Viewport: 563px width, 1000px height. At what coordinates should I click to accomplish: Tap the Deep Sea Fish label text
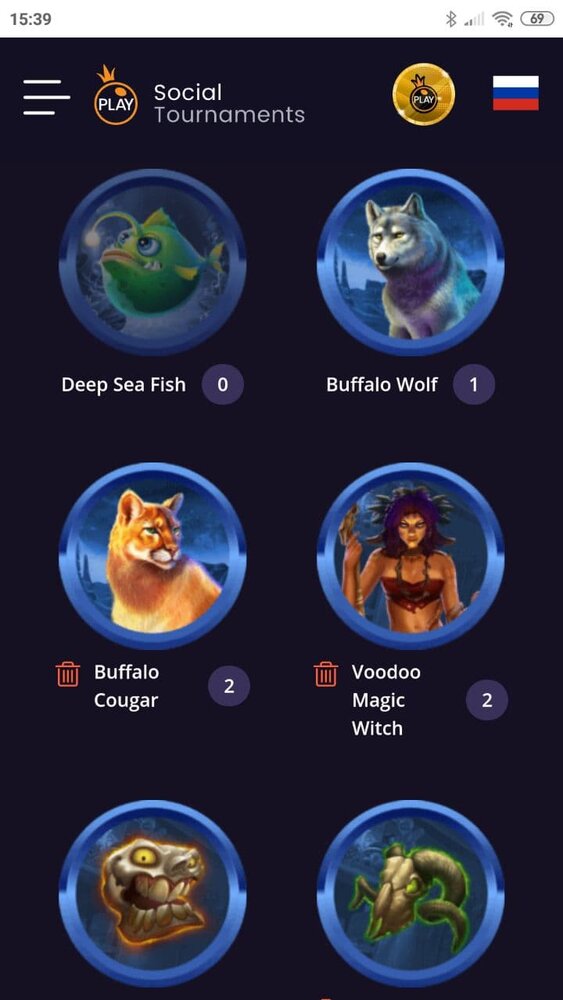point(124,385)
